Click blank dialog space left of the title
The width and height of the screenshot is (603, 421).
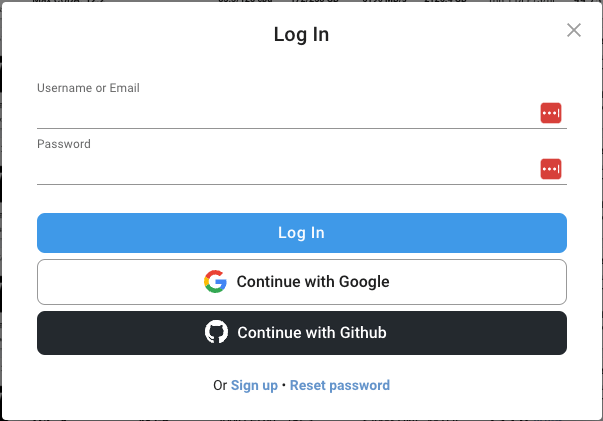tap(120, 35)
